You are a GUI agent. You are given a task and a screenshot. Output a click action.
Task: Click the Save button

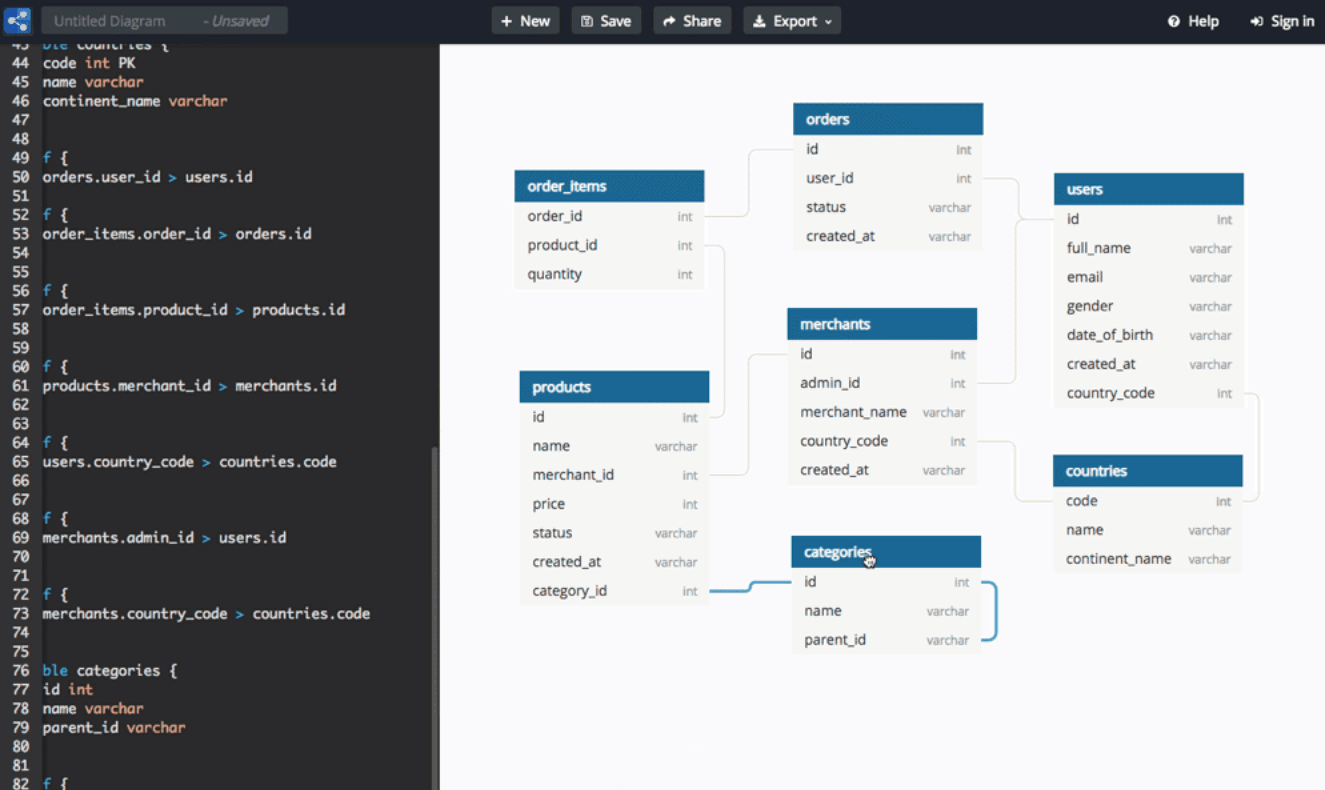606,21
